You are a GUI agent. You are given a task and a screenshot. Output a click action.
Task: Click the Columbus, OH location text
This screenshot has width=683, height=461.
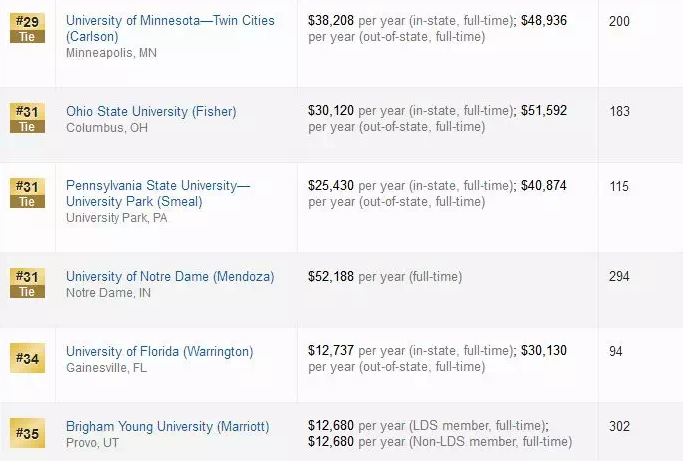[105, 128]
